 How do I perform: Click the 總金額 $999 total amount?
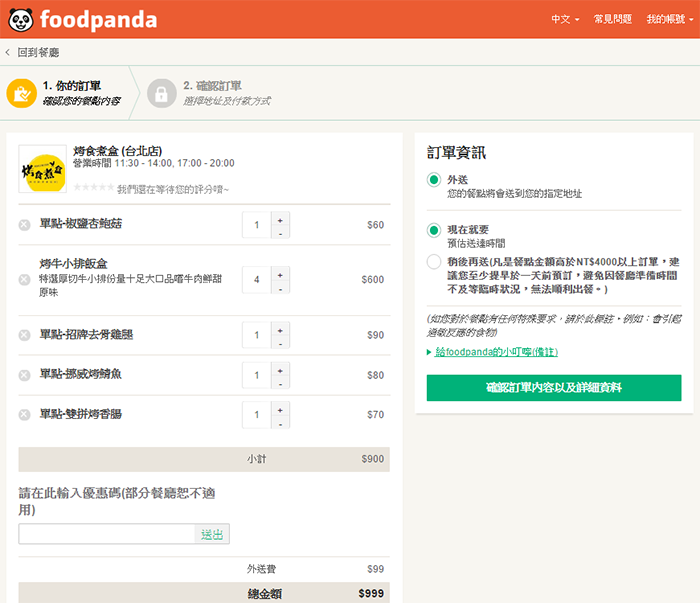pyautogui.click(x=371, y=594)
